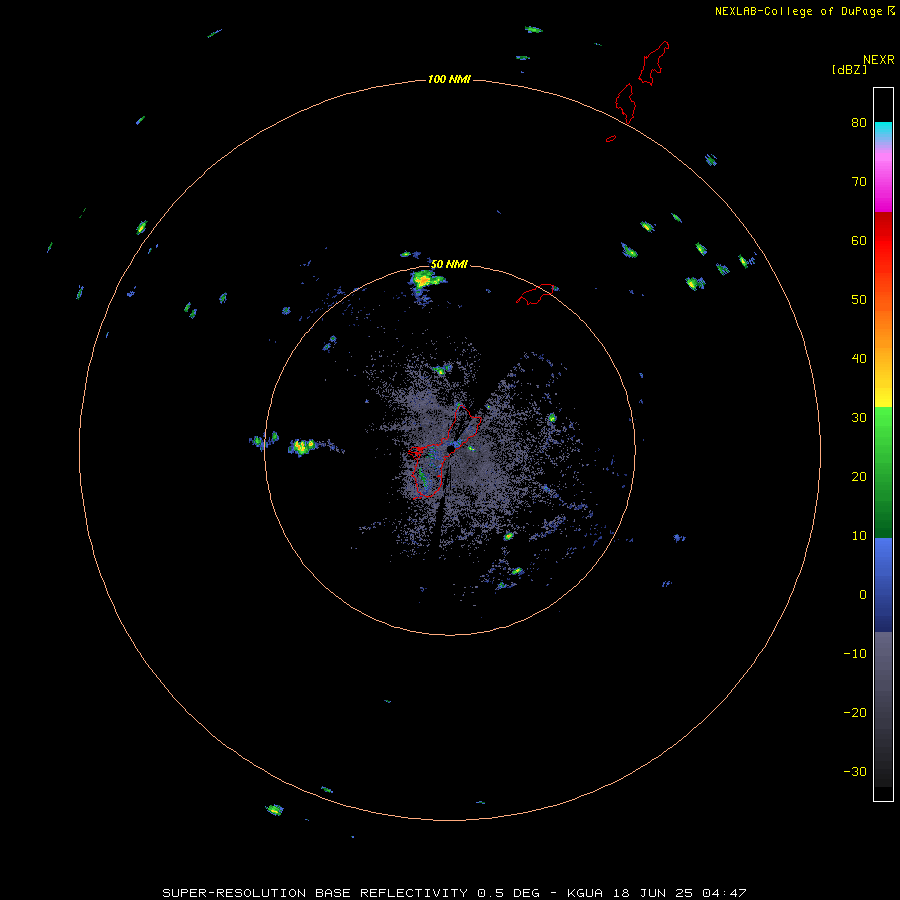The width and height of the screenshot is (900, 900).
Task: Click the 0 dBZ tick label on color scale
Action: point(863,595)
